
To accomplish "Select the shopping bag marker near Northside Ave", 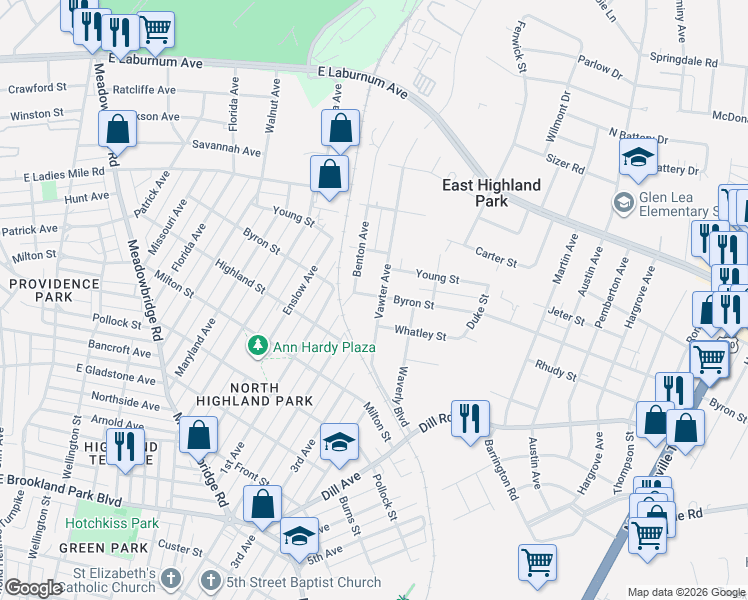I will click(198, 438).
